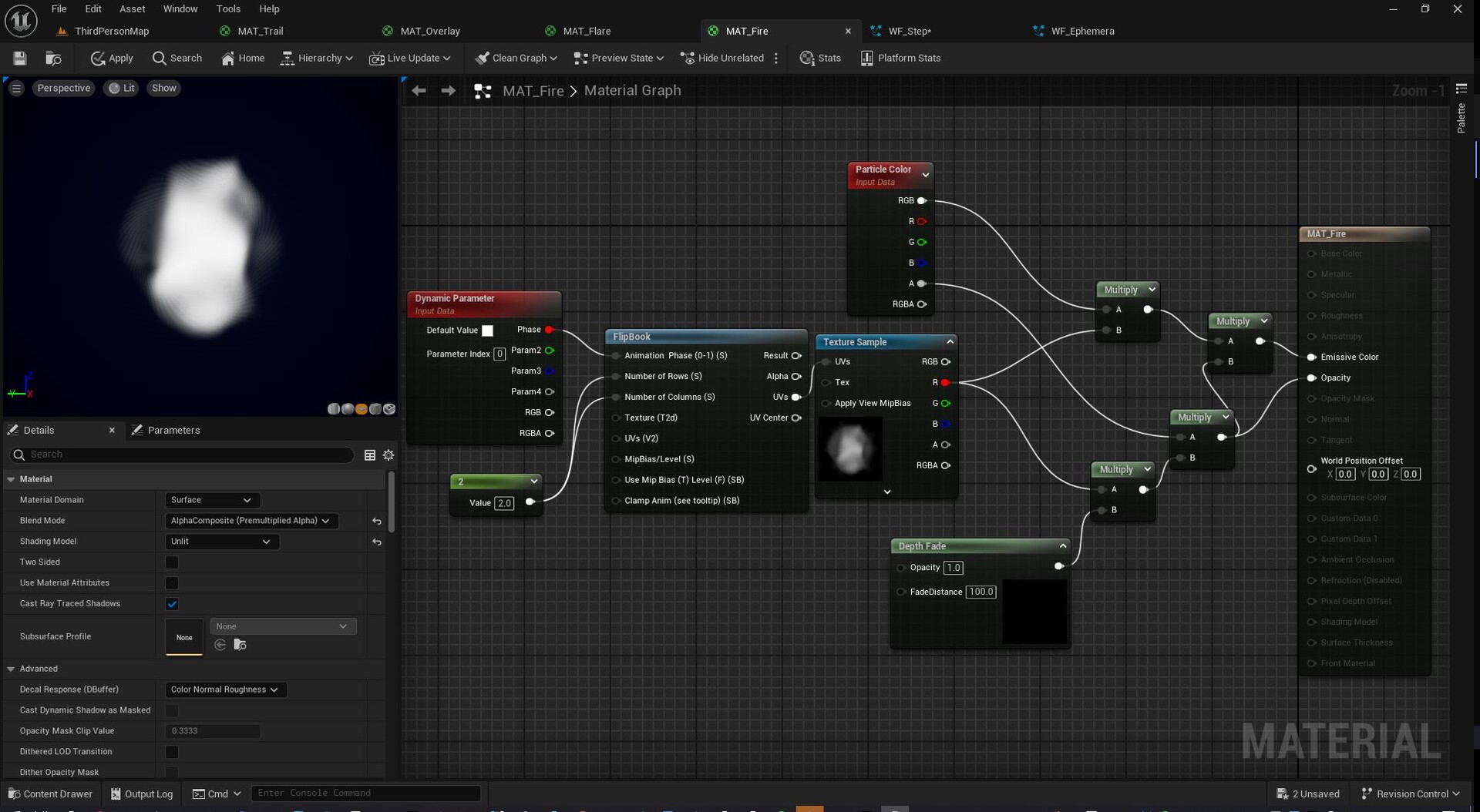Enable the Two Sided checkbox
This screenshot has width=1480, height=812.
coord(172,562)
